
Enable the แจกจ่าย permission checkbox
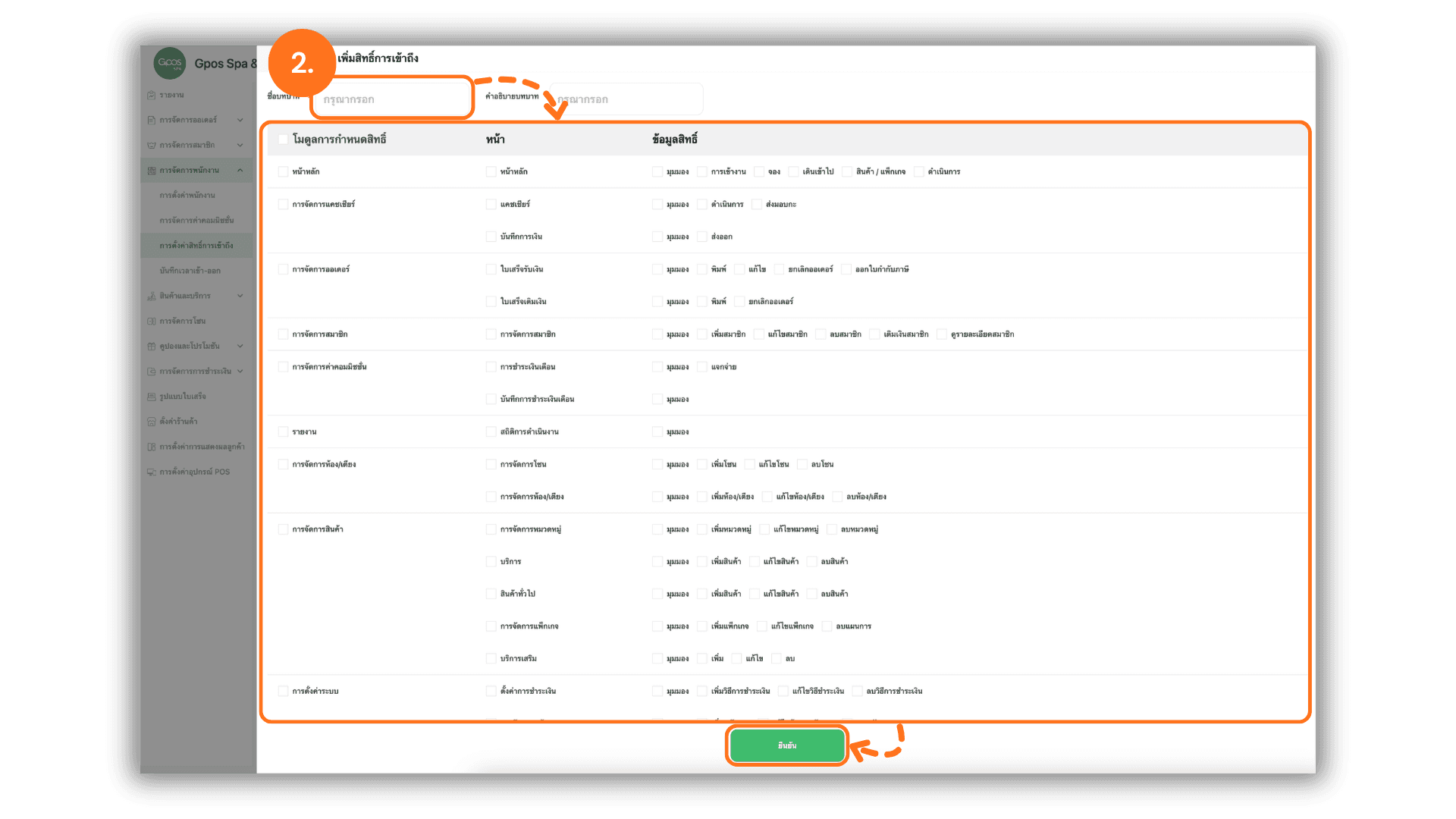pyautogui.click(x=702, y=366)
